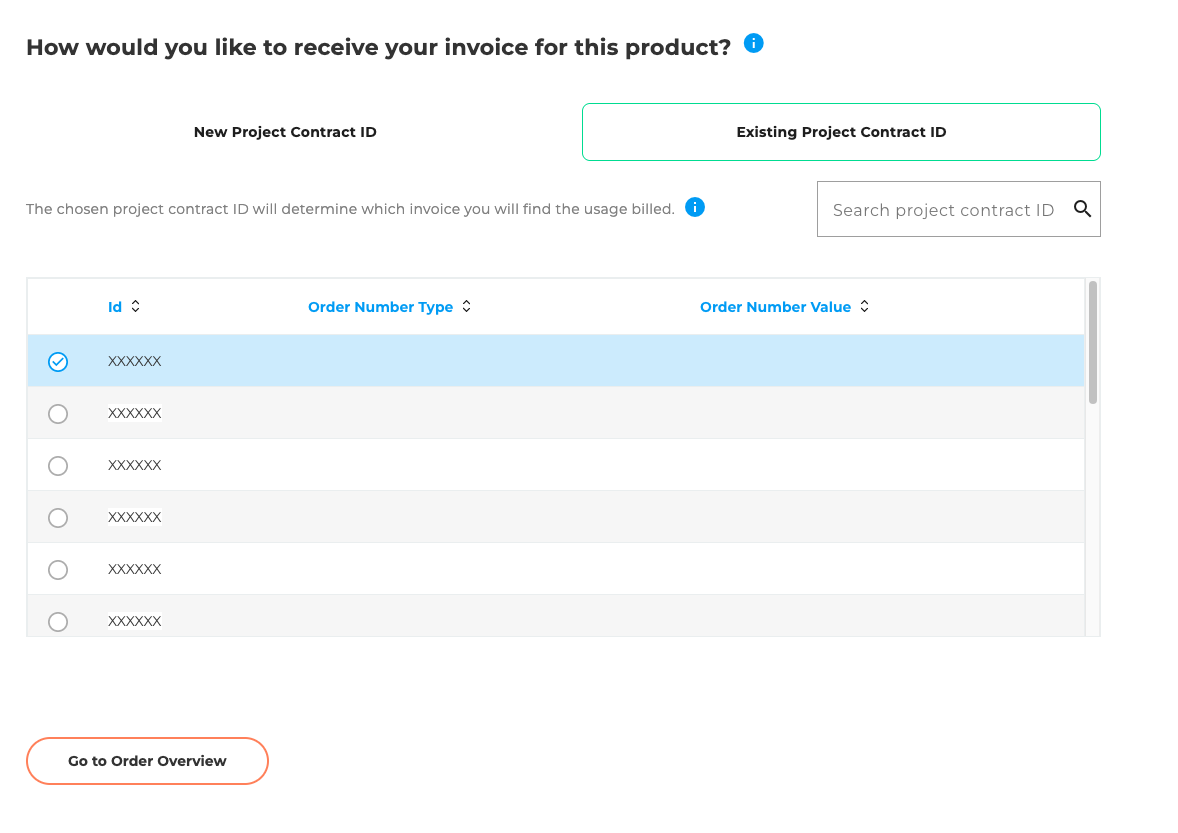Click inside the search project contract ID field
The height and width of the screenshot is (833, 1178).
(940, 209)
